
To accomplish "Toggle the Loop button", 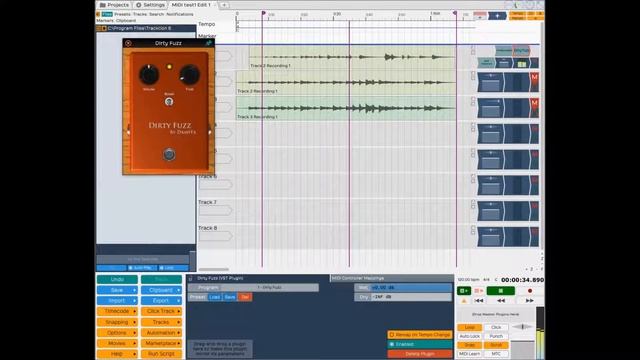I will coord(469,327).
